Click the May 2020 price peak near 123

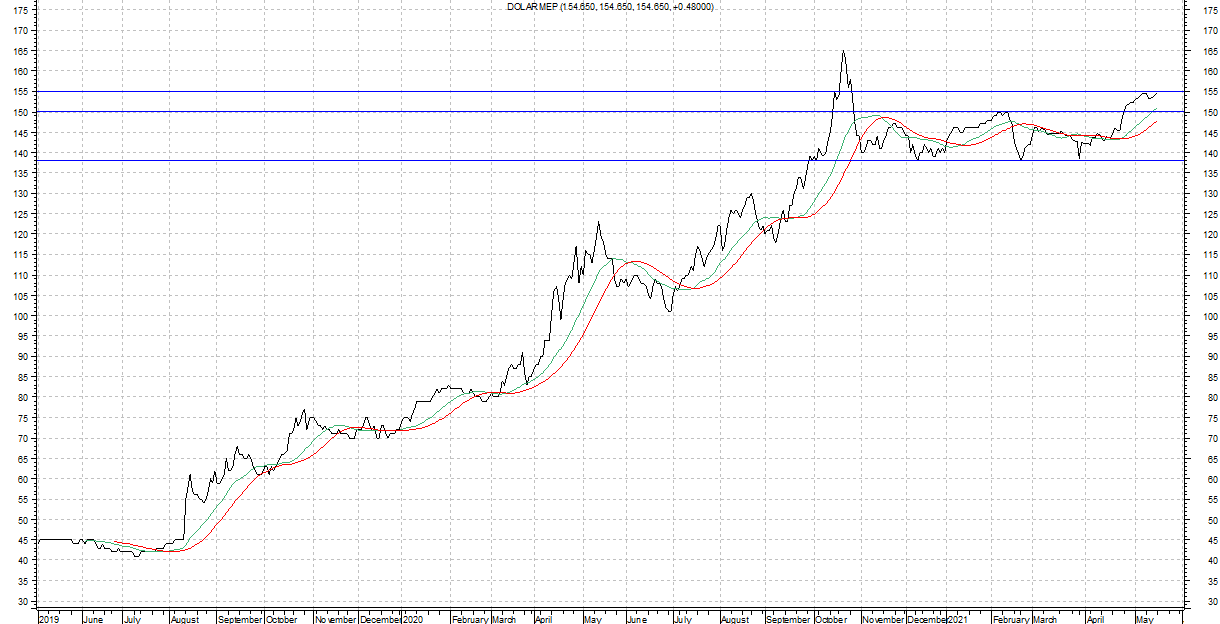click(x=598, y=223)
